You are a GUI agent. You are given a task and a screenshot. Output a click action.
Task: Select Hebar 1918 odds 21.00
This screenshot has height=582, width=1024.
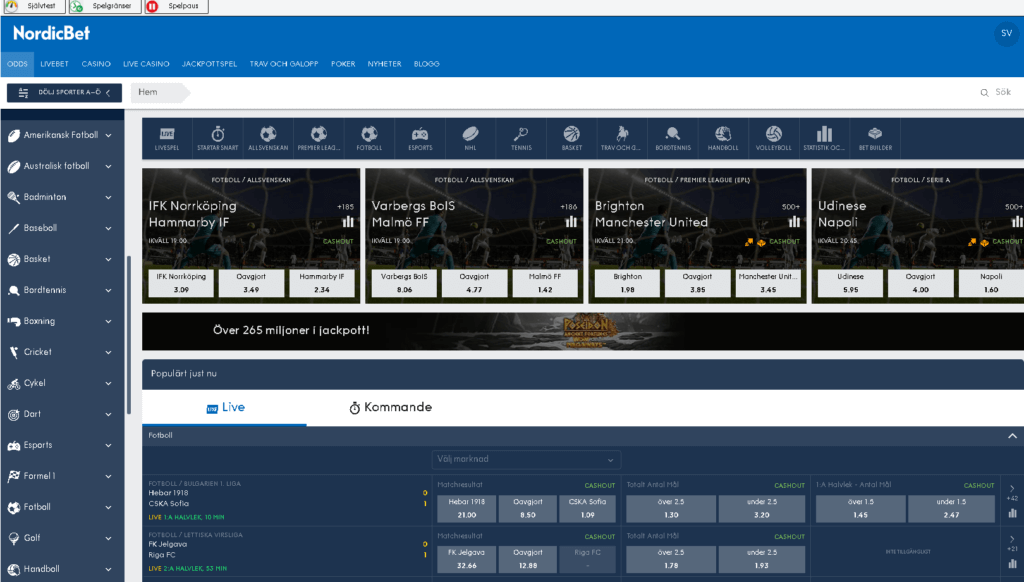[x=466, y=509]
